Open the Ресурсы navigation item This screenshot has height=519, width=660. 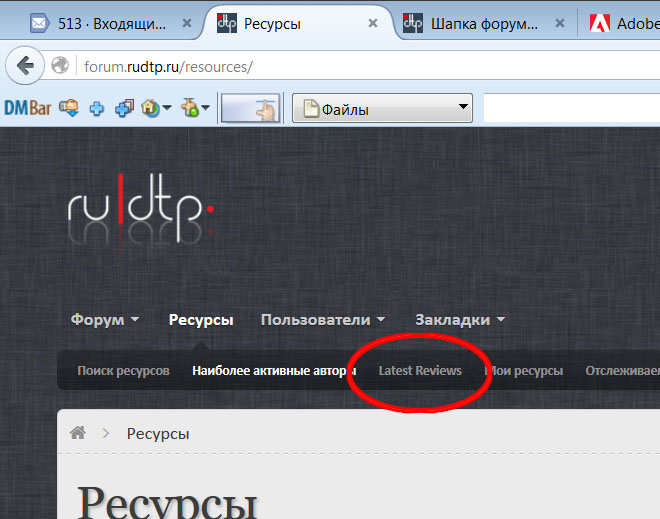click(x=201, y=320)
